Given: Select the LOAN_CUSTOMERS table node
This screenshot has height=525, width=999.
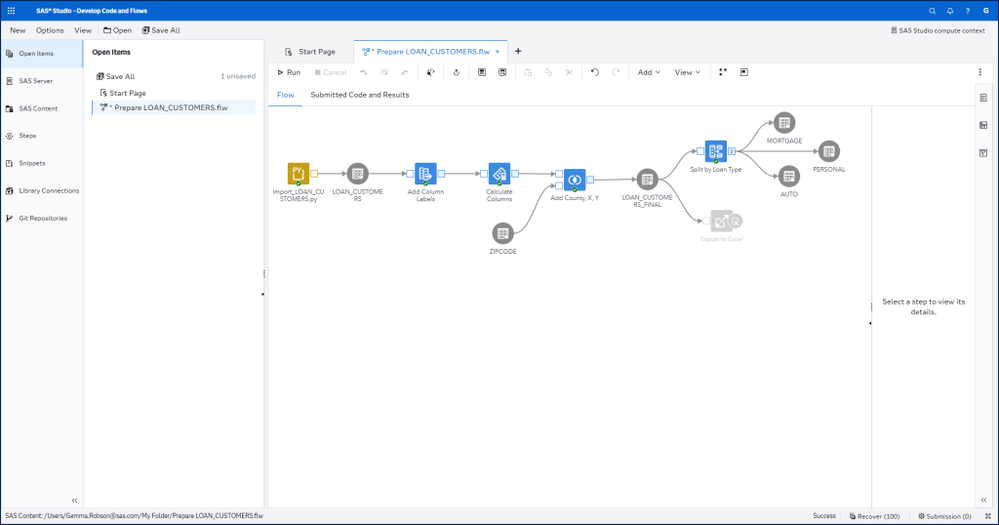Looking at the screenshot, I should point(357,173).
